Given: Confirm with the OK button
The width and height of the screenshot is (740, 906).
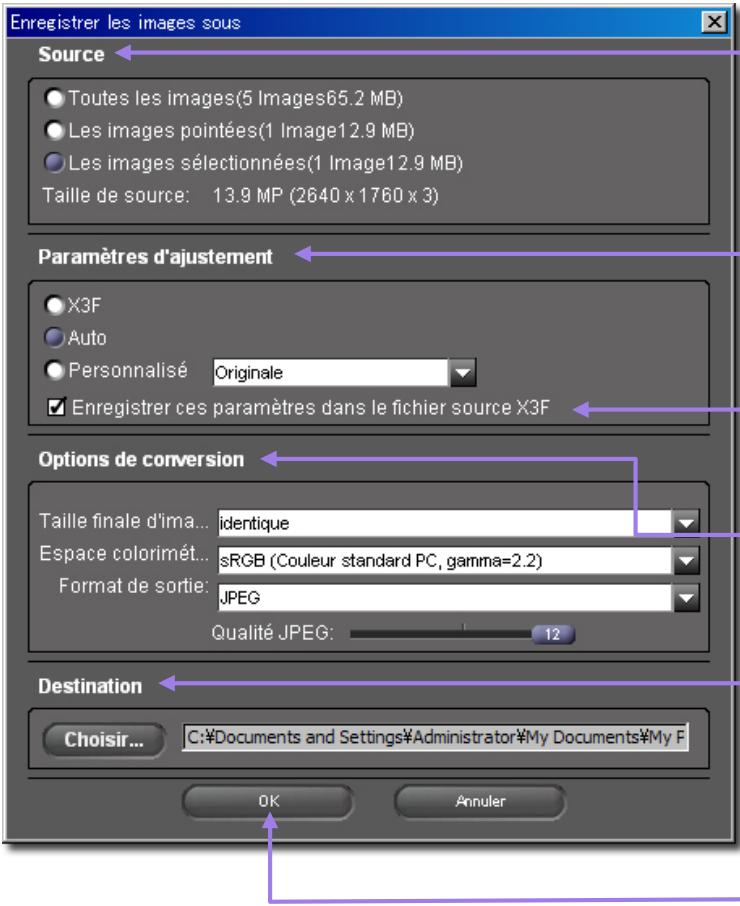Looking at the screenshot, I should pos(268,801).
